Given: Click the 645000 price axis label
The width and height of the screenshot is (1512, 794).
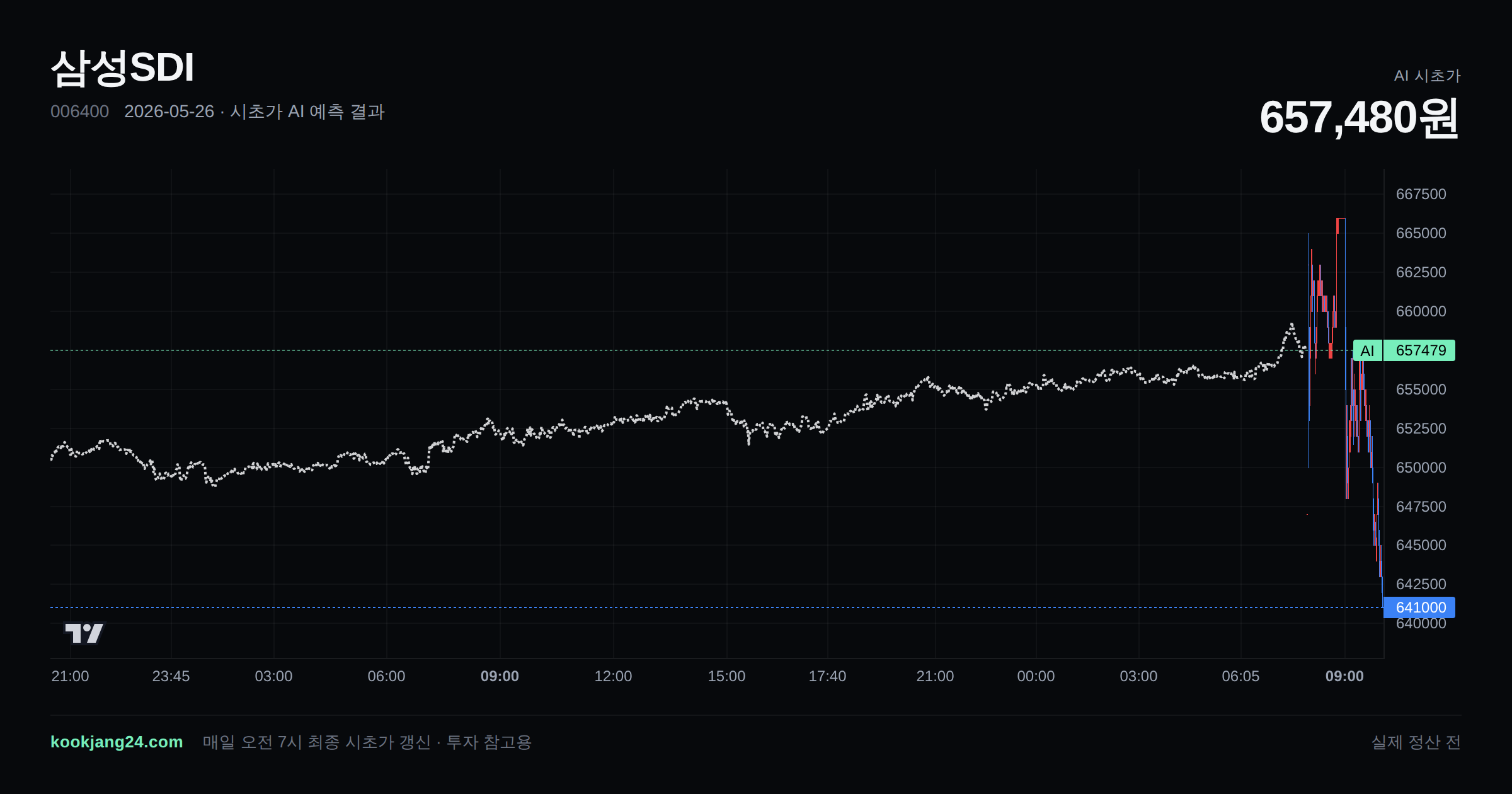Looking at the screenshot, I should pyautogui.click(x=1421, y=545).
